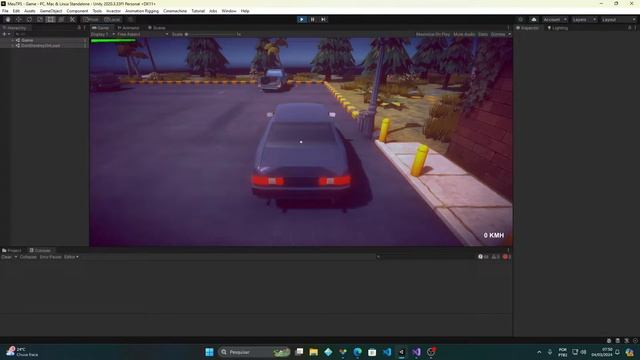The width and height of the screenshot is (640, 360).
Task: Click the Play button
Action: [x=302, y=20]
